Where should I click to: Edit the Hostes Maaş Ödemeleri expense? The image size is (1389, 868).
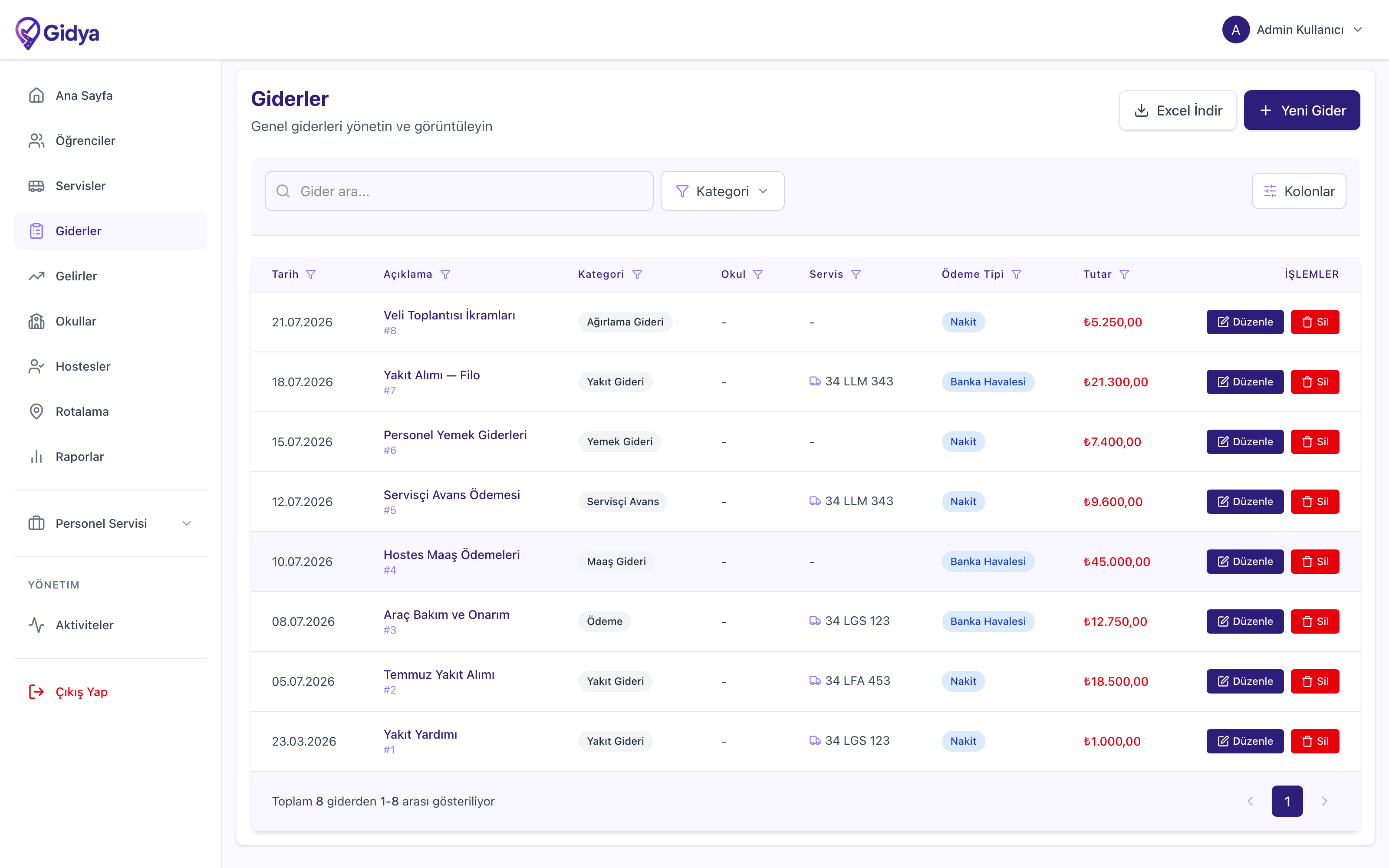[x=1244, y=562]
